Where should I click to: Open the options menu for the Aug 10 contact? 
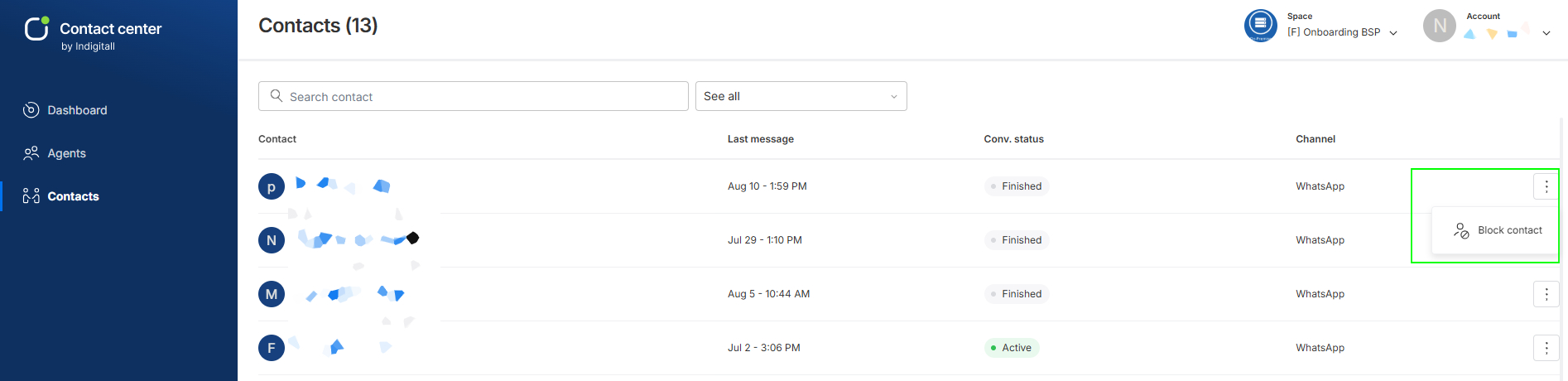(x=1546, y=186)
